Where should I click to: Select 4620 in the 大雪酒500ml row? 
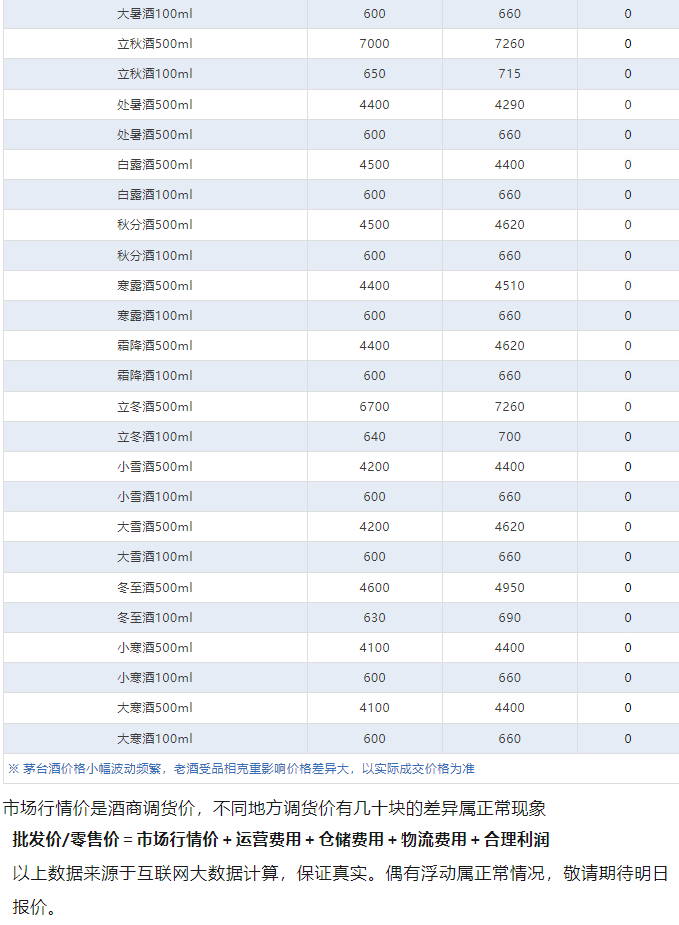pyautogui.click(x=509, y=527)
